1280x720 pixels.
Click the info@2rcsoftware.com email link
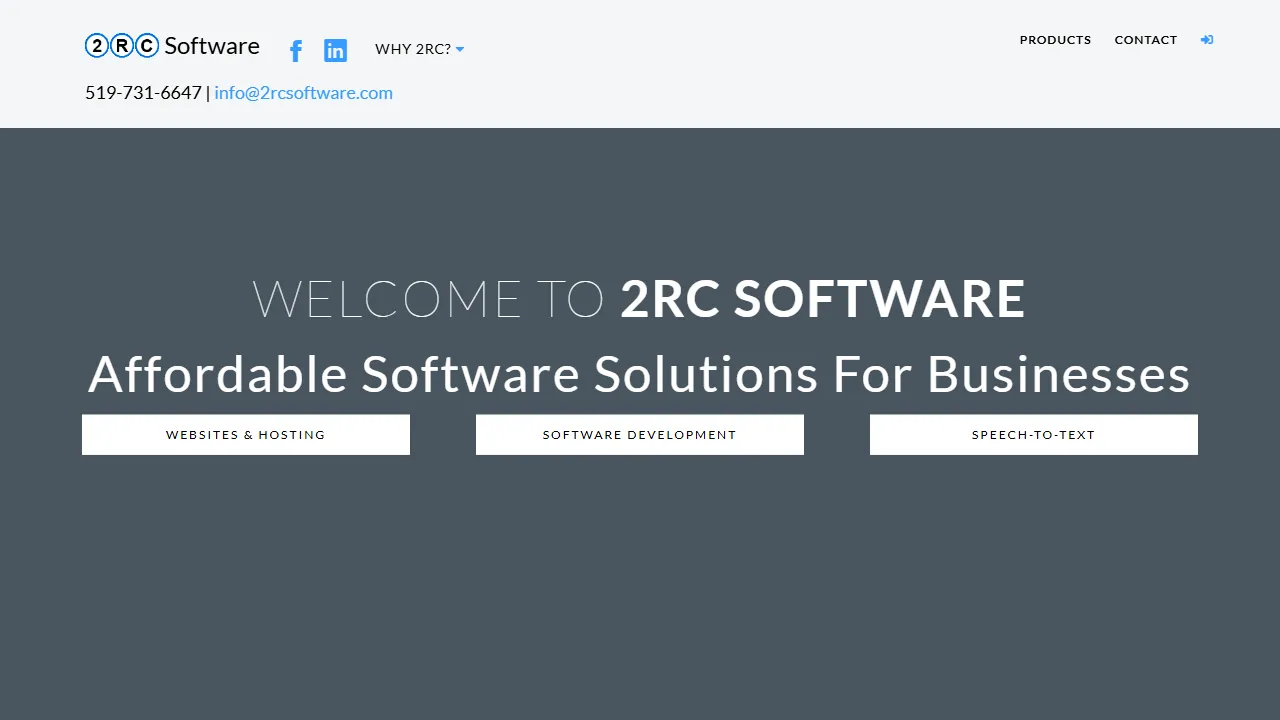pos(304,92)
